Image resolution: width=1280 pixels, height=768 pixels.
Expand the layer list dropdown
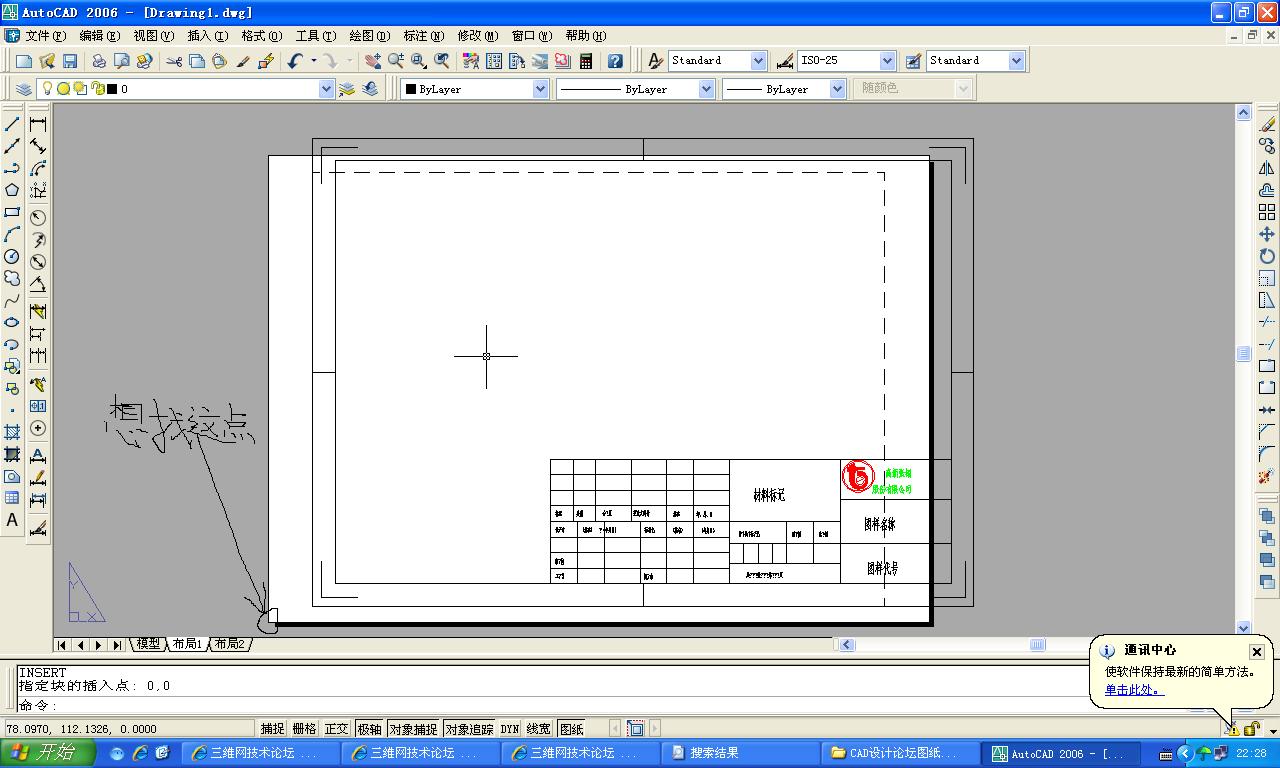pyautogui.click(x=326, y=89)
